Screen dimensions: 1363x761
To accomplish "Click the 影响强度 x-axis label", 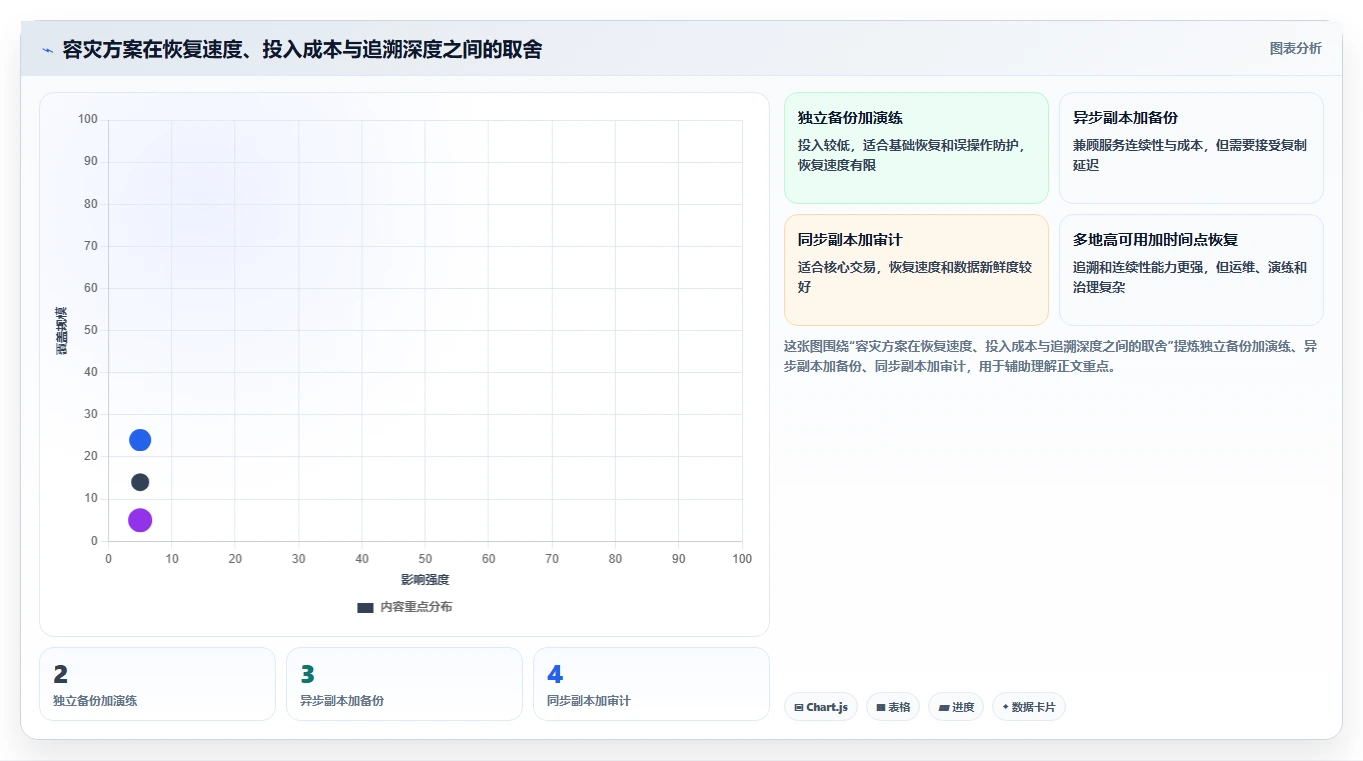I will click(425, 580).
